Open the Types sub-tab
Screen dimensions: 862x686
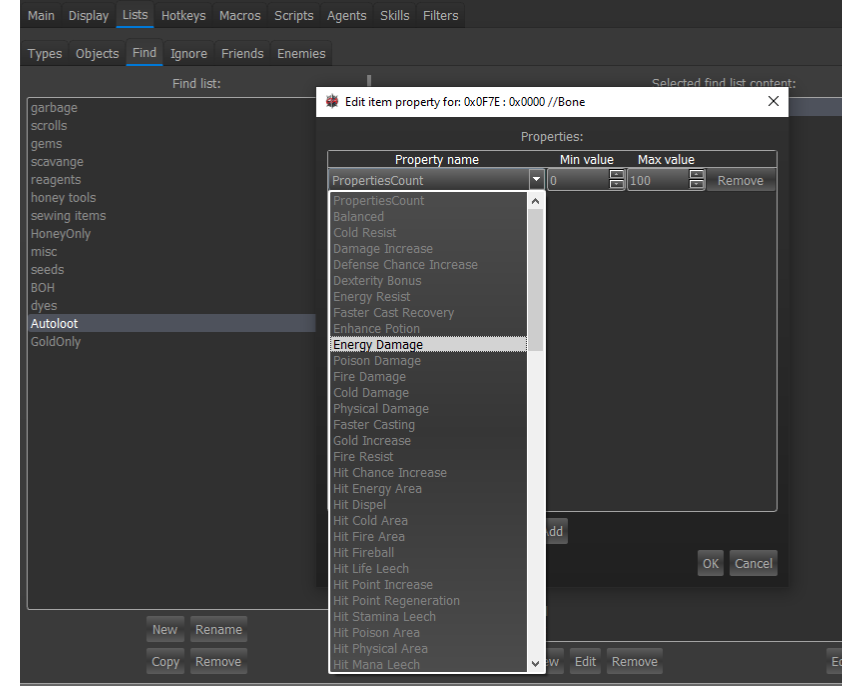tap(45, 53)
